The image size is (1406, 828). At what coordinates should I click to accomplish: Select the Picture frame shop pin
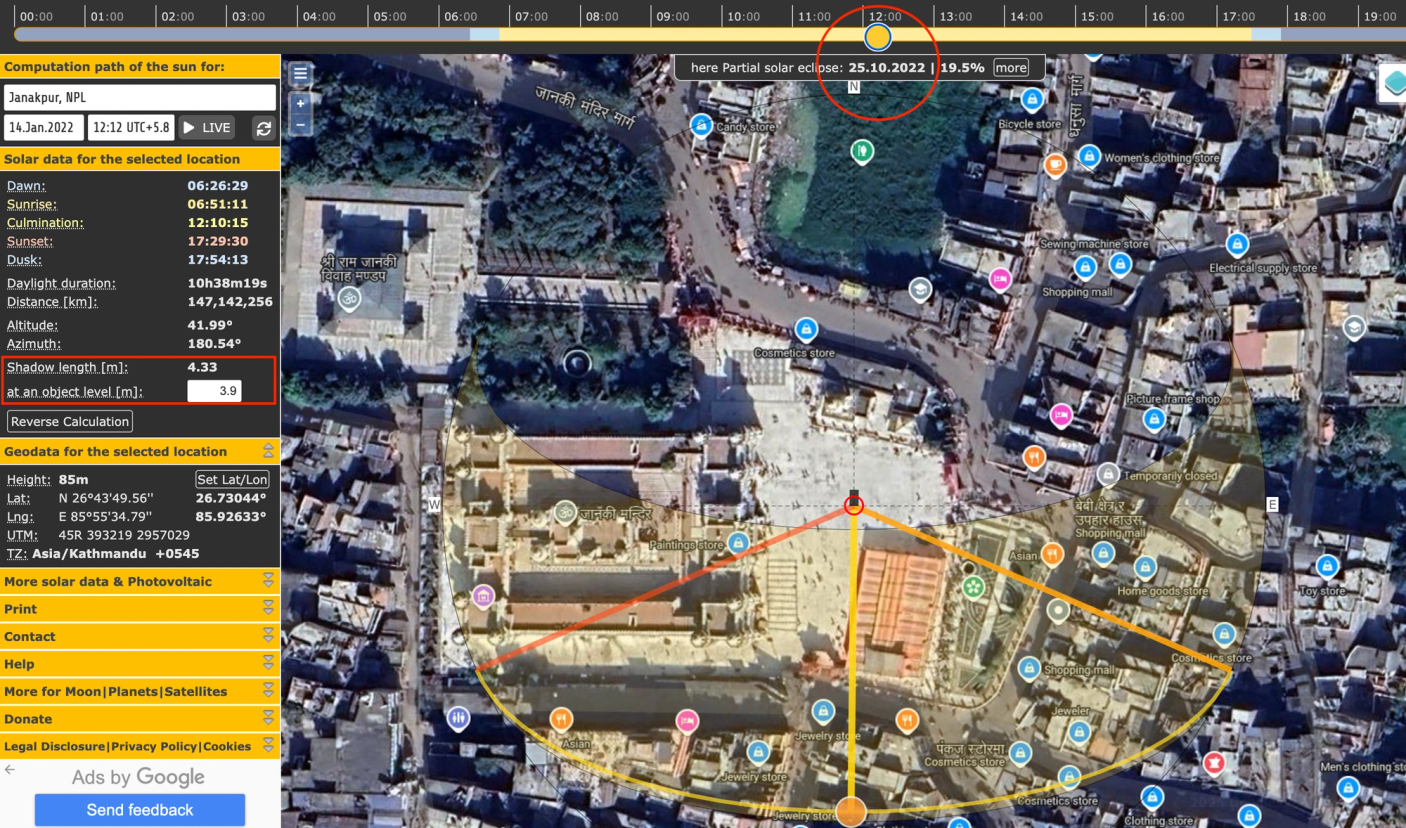pyautogui.click(x=1154, y=418)
